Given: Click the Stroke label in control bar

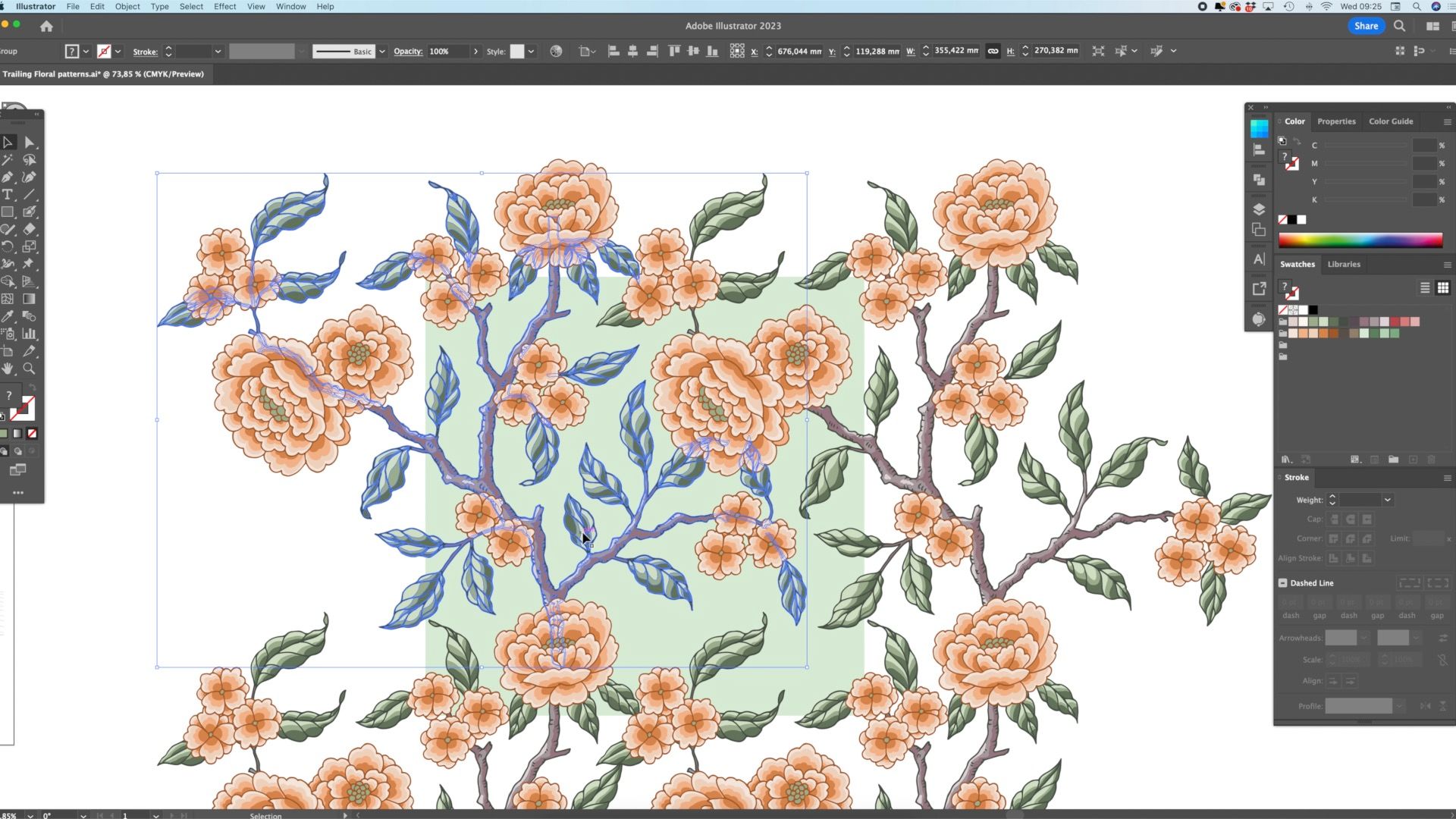Looking at the screenshot, I should (146, 52).
